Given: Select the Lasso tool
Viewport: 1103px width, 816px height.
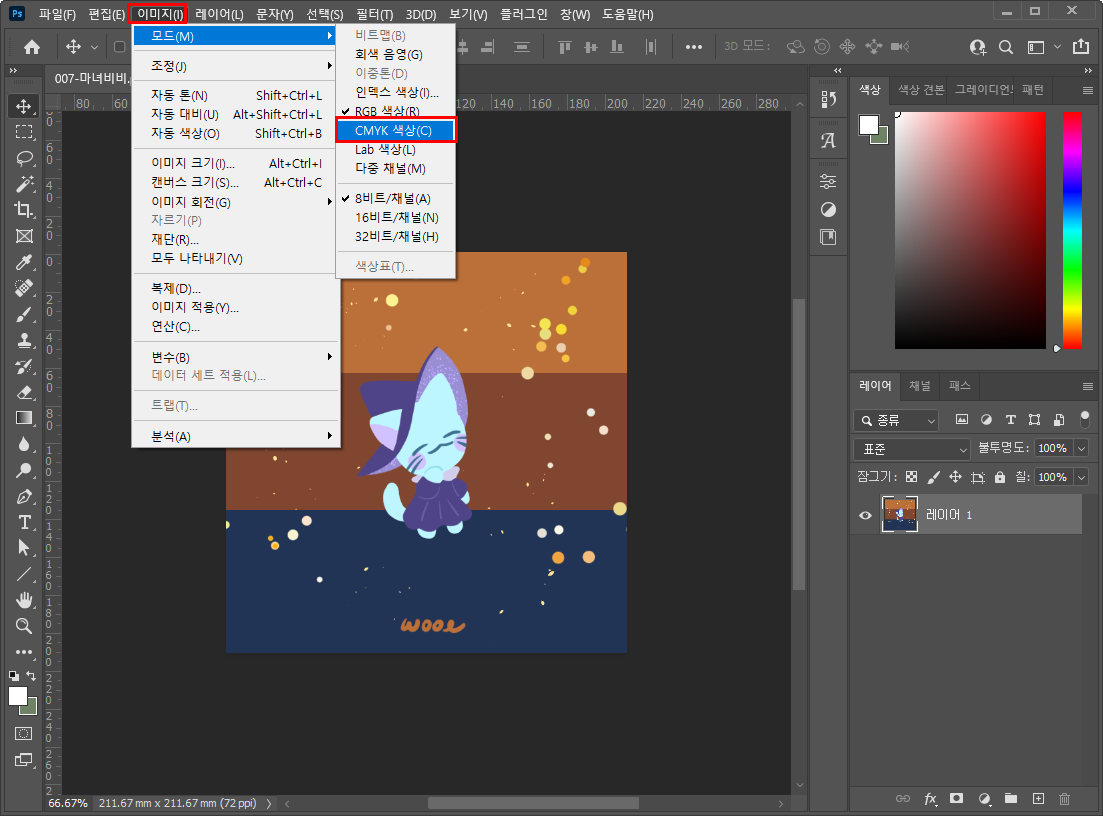Looking at the screenshot, I should point(24,158).
